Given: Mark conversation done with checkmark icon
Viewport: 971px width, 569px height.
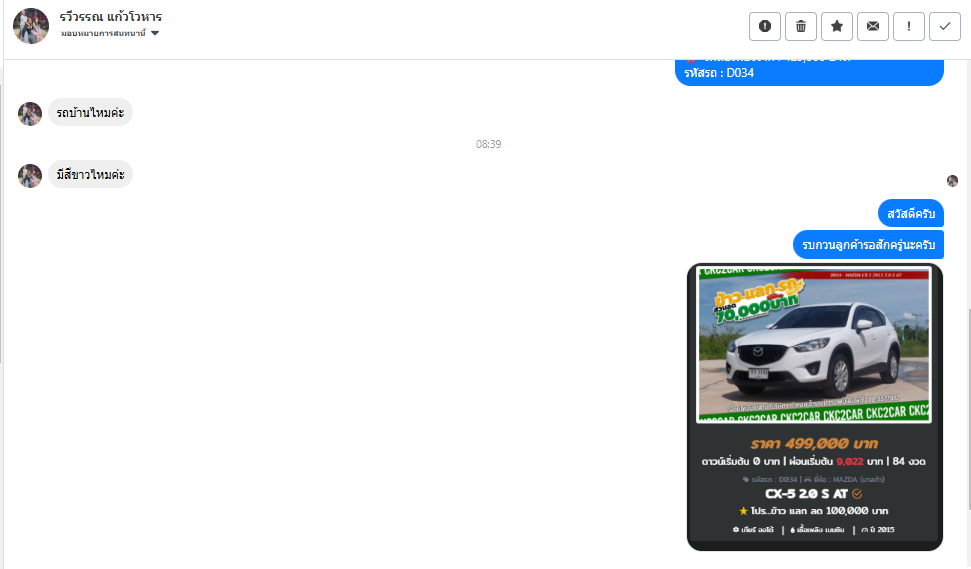Looking at the screenshot, I should (944, 27).
